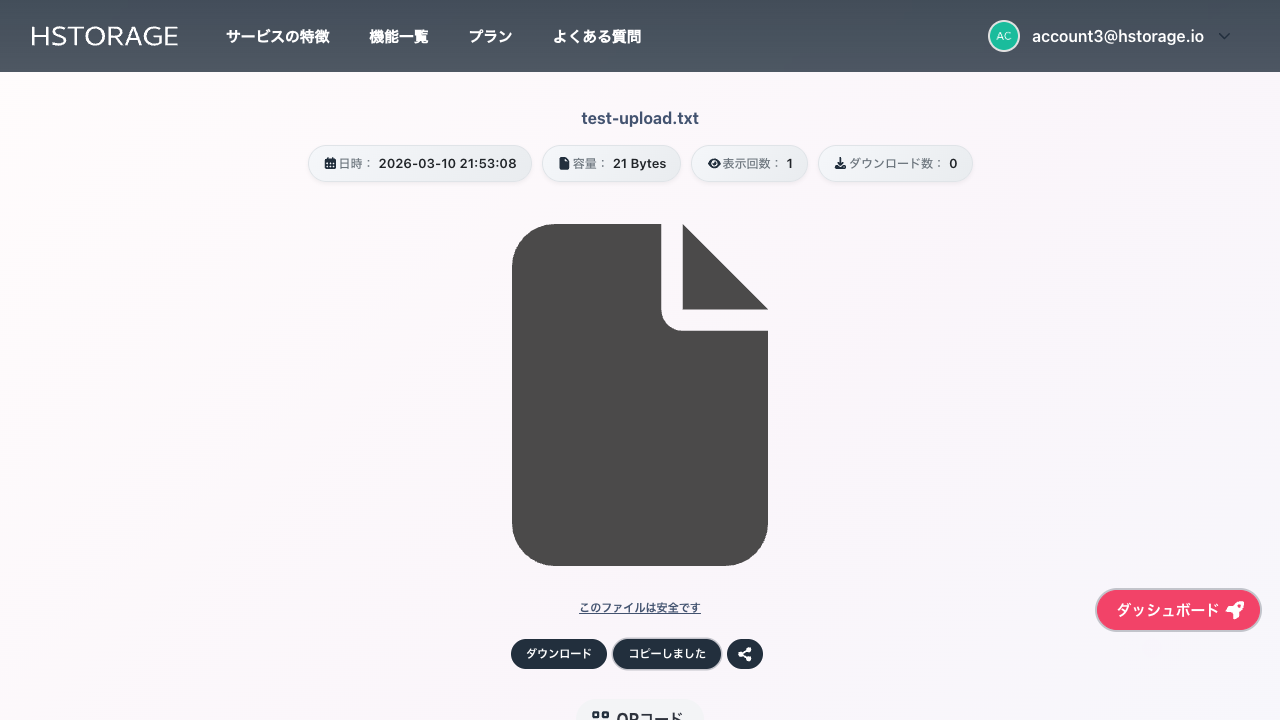Image resolution: width=1280 pixels, height=720 pixels.
Task: Click the download icon beside ダウンロード数
Action: [841, 163]
